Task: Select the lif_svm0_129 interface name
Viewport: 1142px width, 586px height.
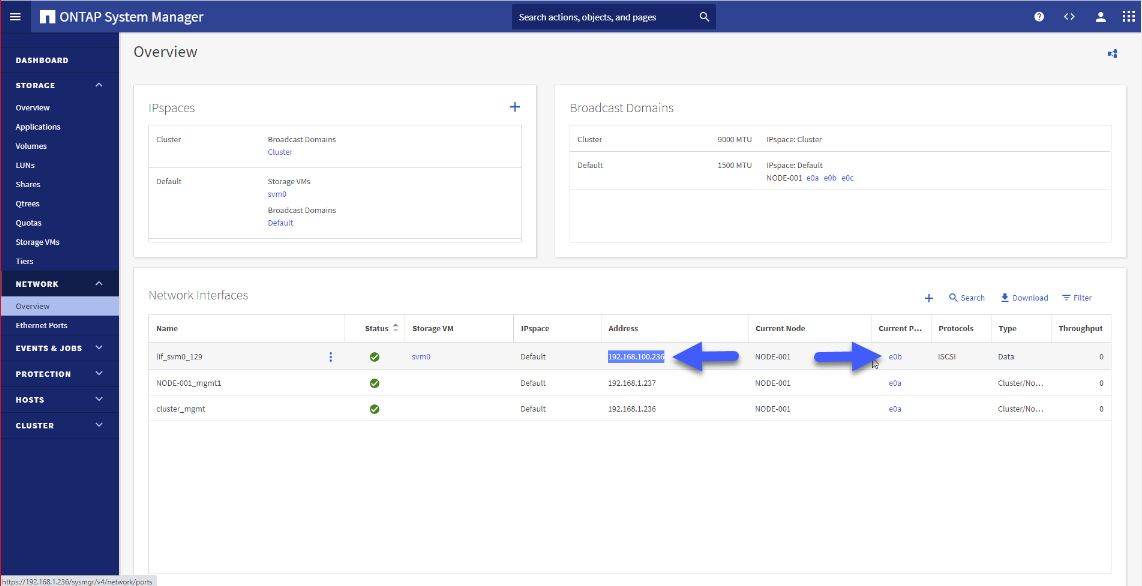Action: (x=178, y=357)
